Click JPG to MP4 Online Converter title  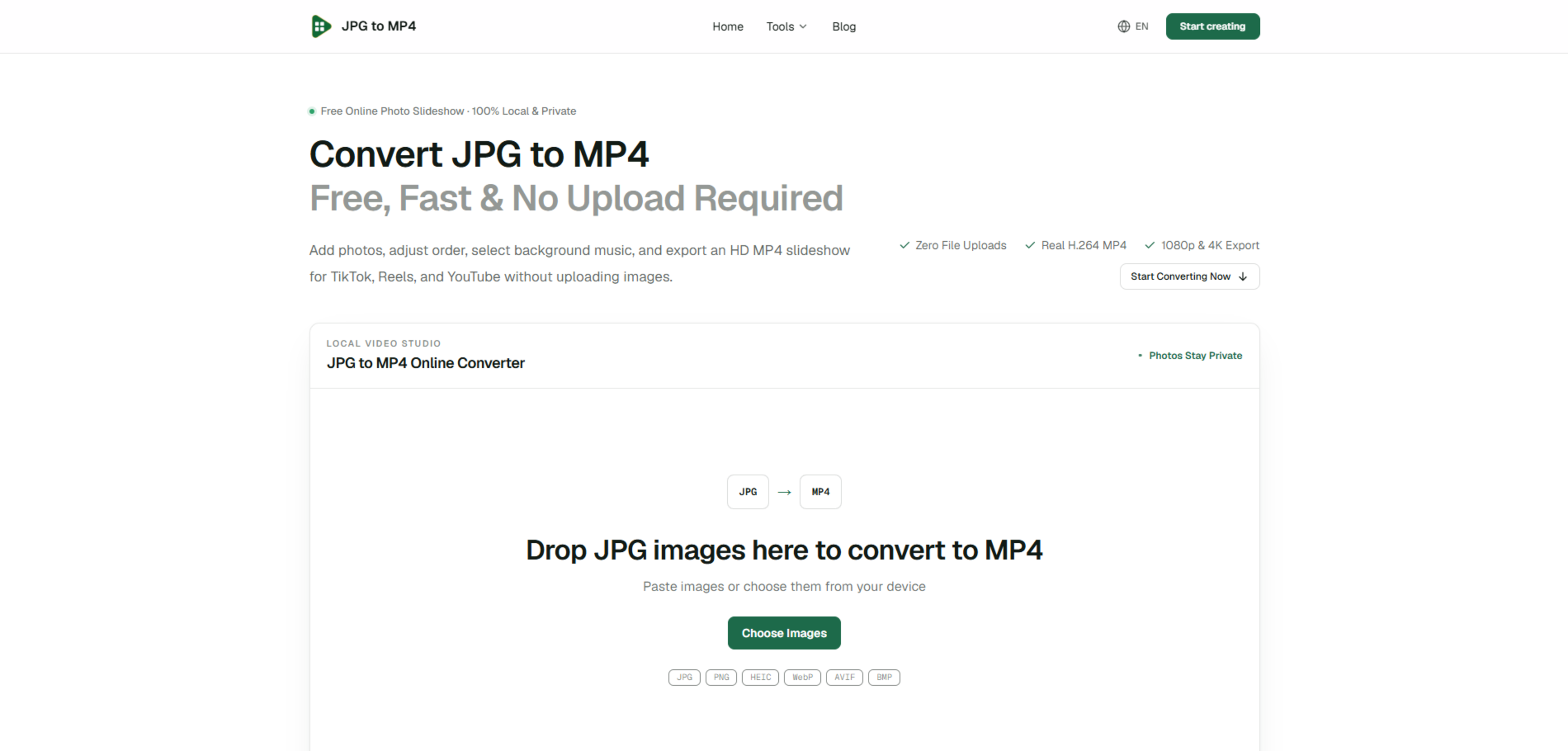[x=425, y=363]
